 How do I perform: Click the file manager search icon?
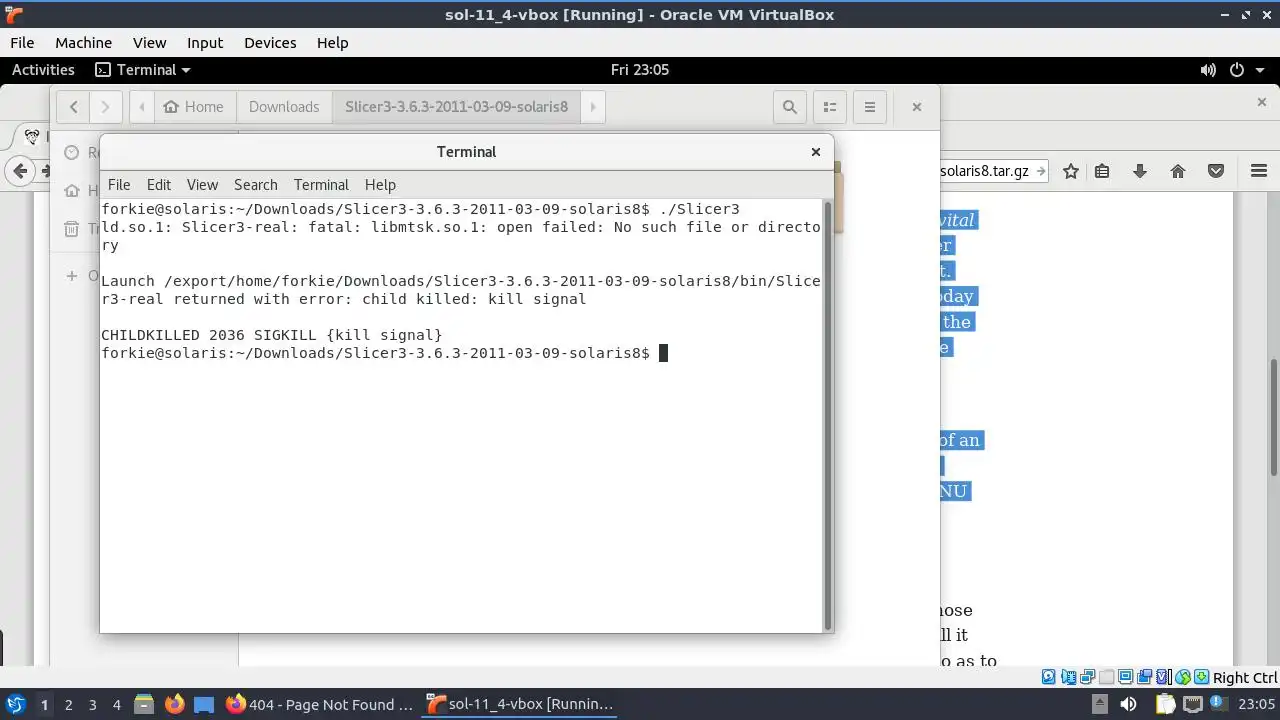[x=790, y=107]
